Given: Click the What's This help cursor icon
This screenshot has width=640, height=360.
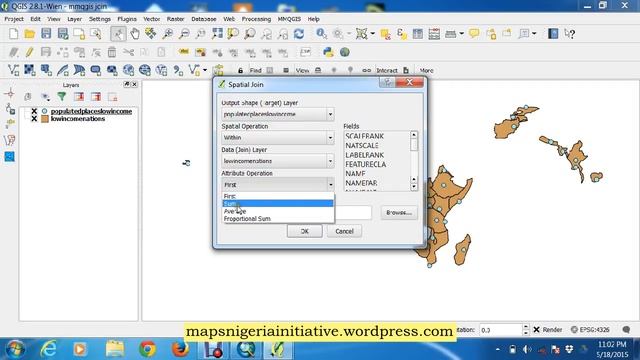Looking at the screenshot, I should (x=570, y=34).
